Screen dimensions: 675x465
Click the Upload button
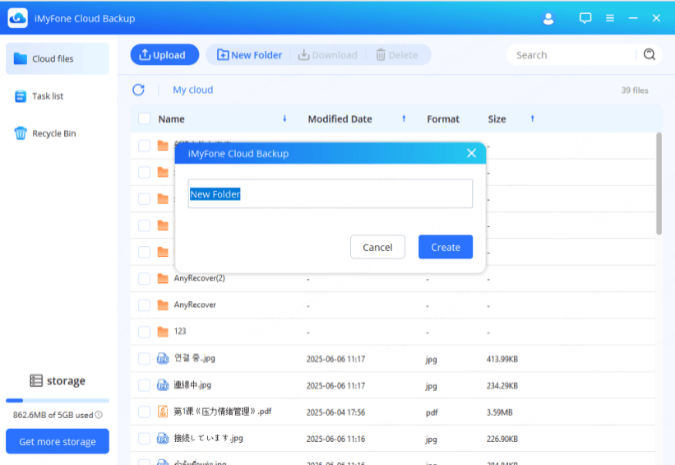(x=164, y=55)
